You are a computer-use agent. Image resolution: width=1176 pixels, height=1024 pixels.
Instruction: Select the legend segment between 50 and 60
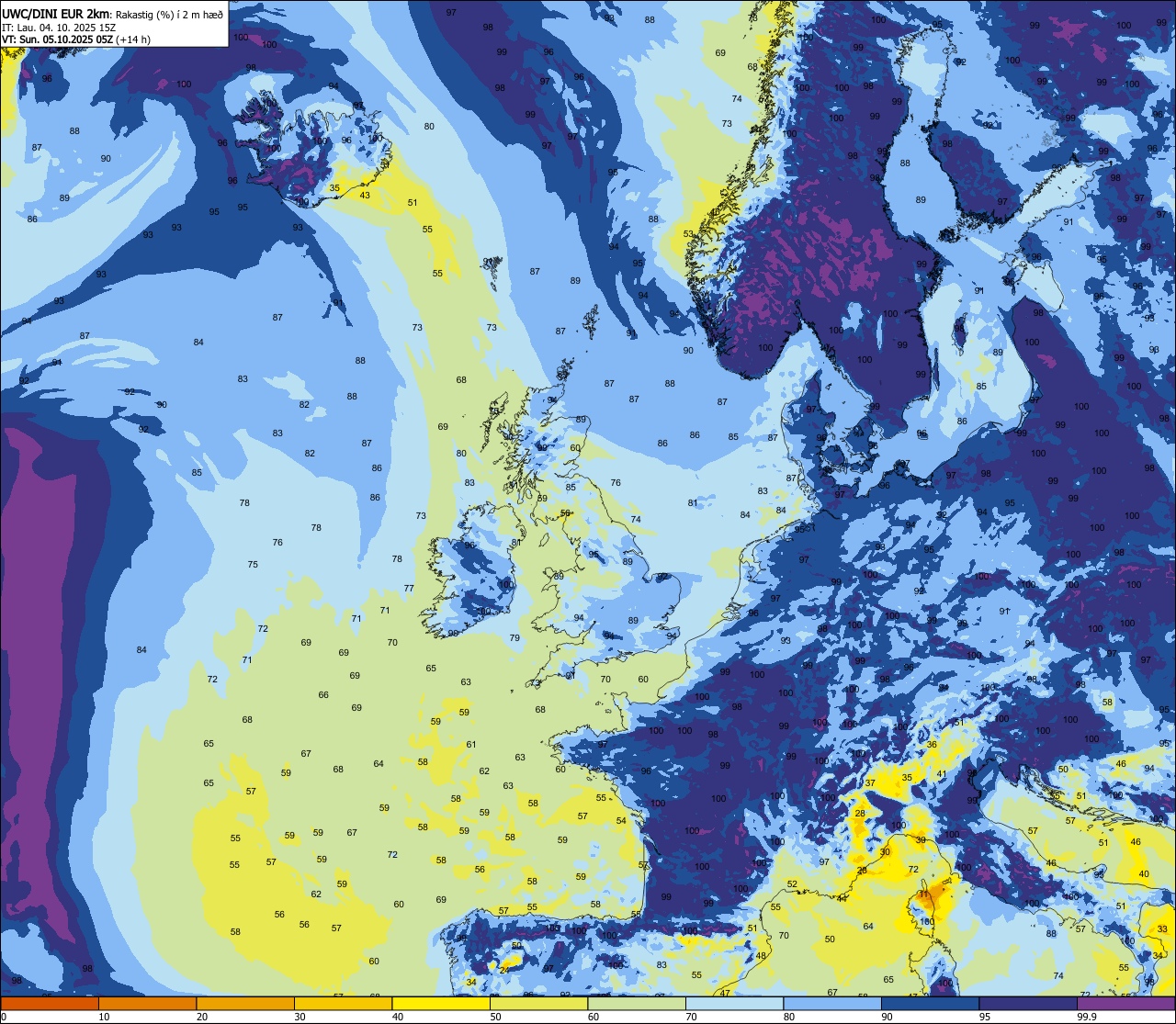[538, 1004]
